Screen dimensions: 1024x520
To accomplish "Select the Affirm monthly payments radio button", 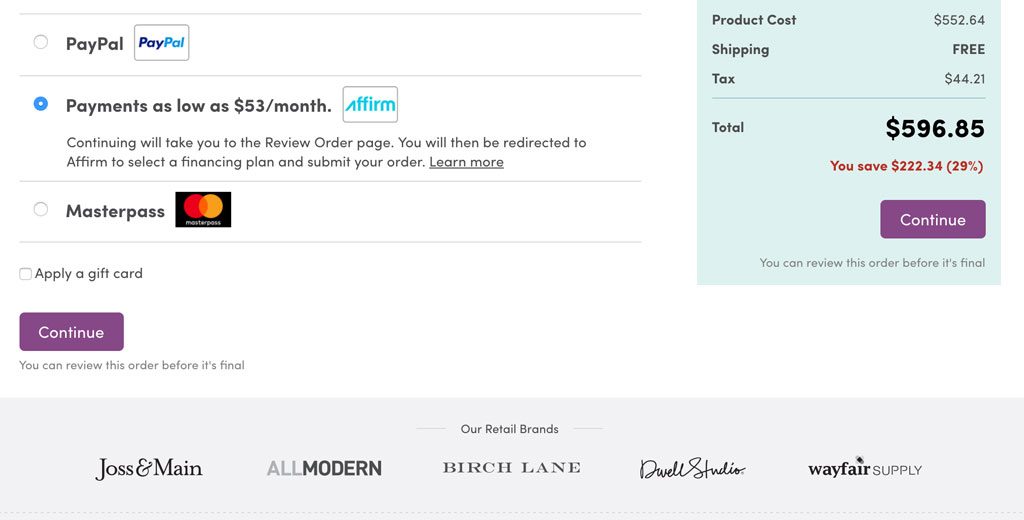I will coord(41,103).
